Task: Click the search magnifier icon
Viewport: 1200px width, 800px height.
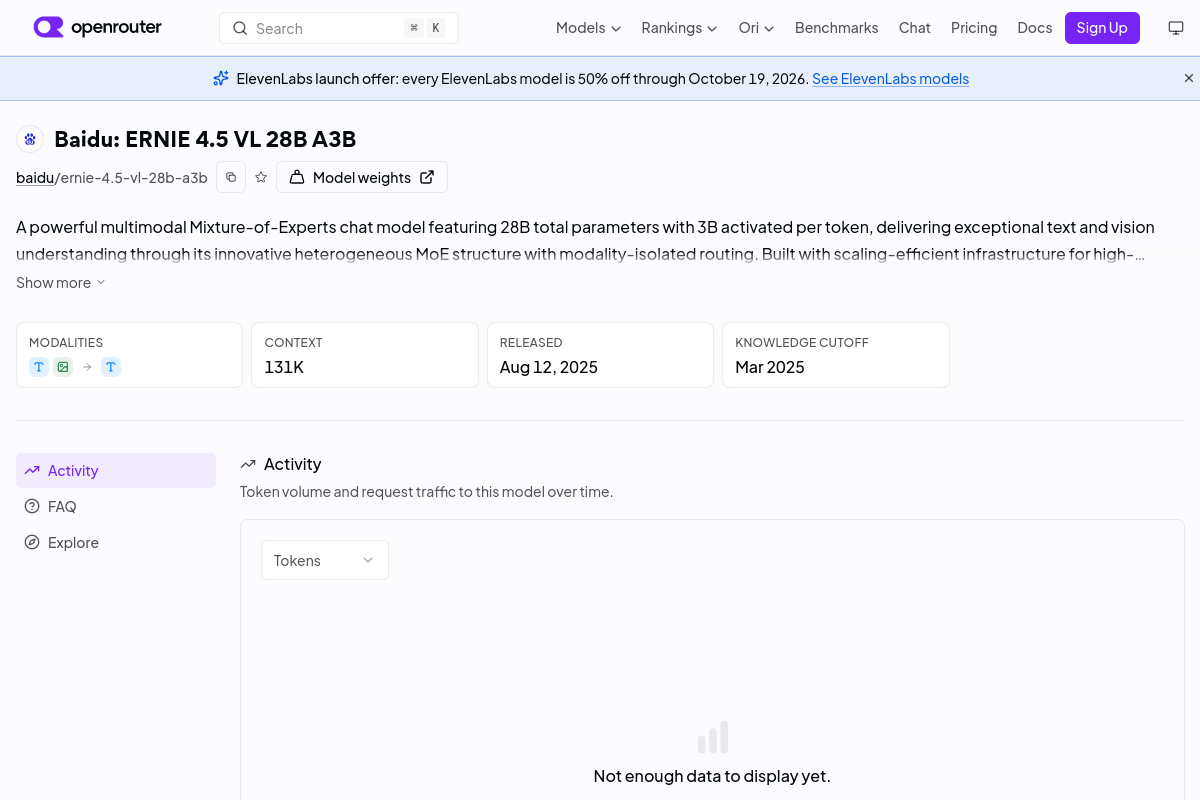Action: pyautogui.click(x=240, y=28)
